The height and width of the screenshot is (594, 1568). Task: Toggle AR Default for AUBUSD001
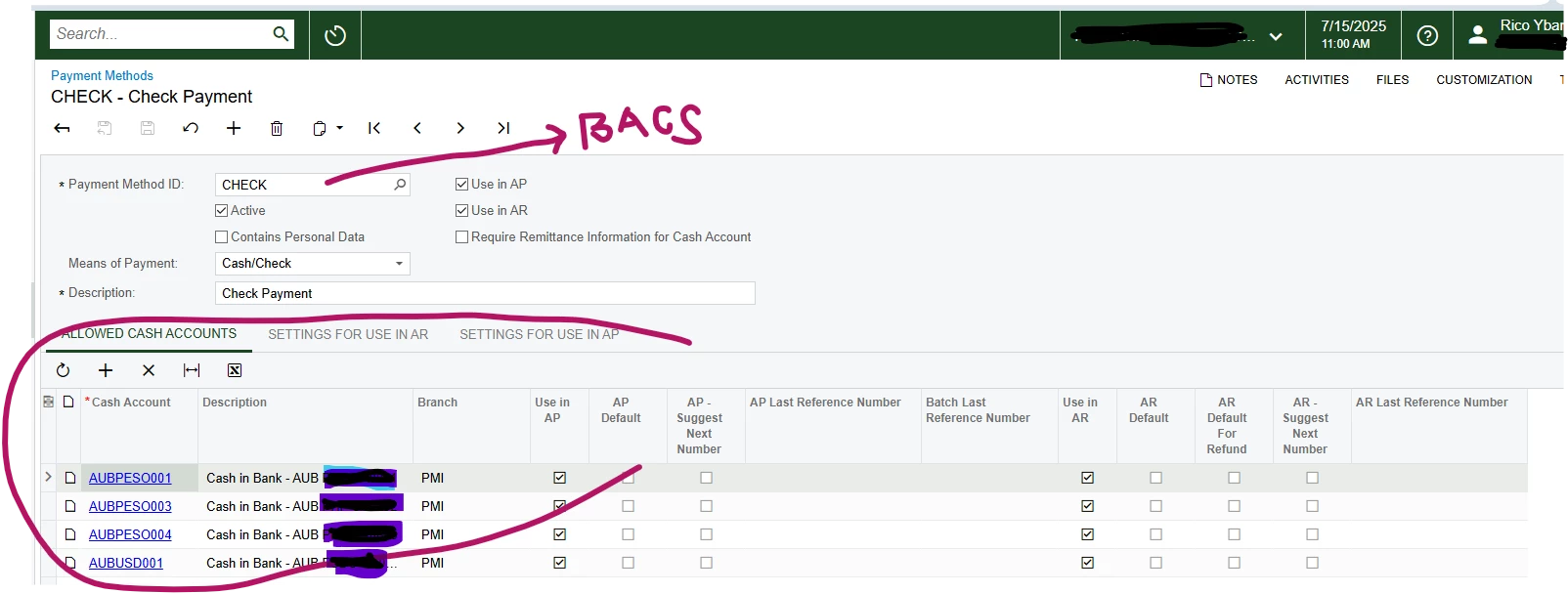click(x=1155, y=563)
